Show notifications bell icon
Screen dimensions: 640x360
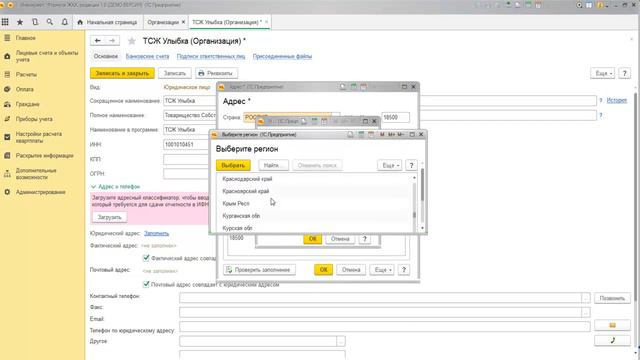click(x=64, y=22)
